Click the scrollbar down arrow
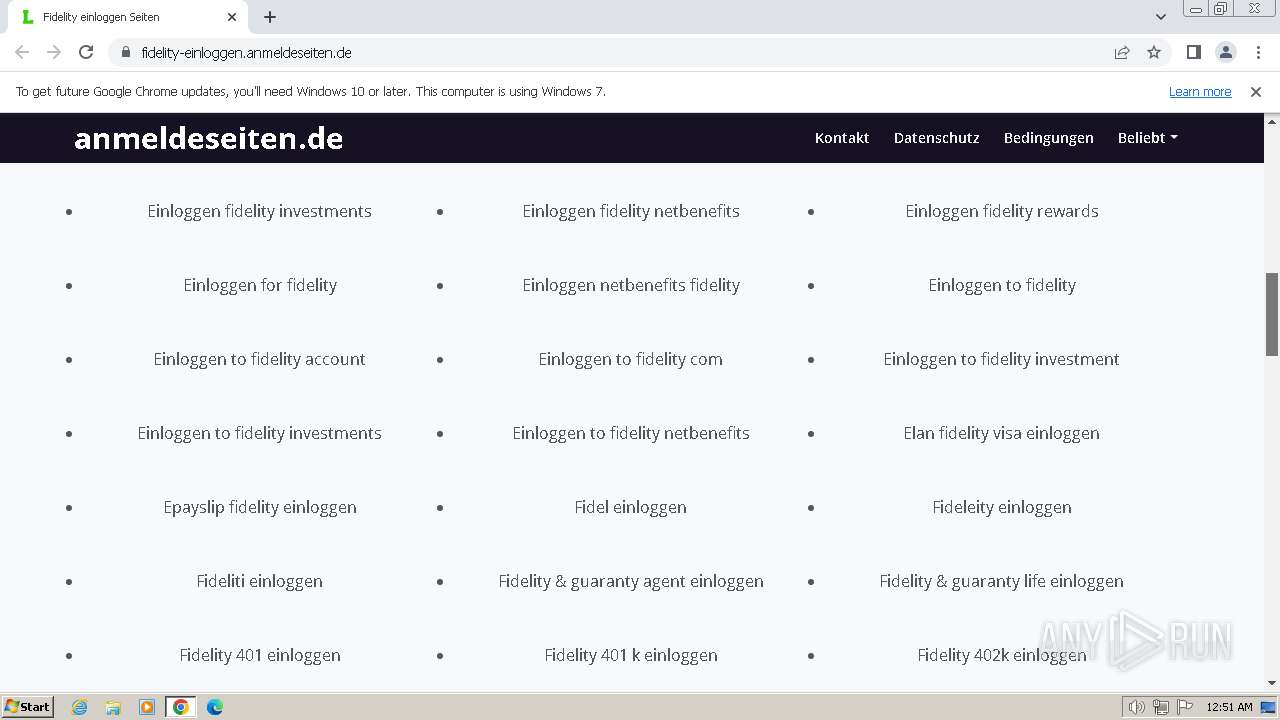Viewport: 1280px width, 720px height. (x=1272, y=683)
